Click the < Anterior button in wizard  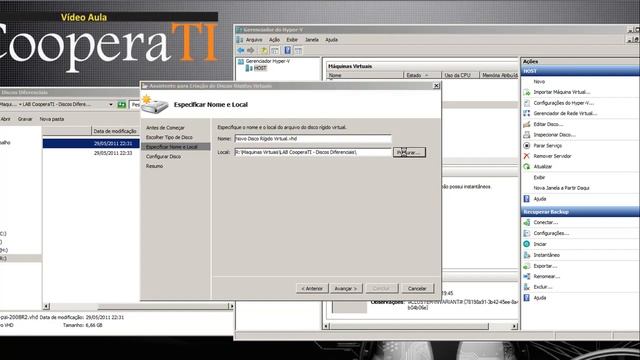tap(312, 288)
